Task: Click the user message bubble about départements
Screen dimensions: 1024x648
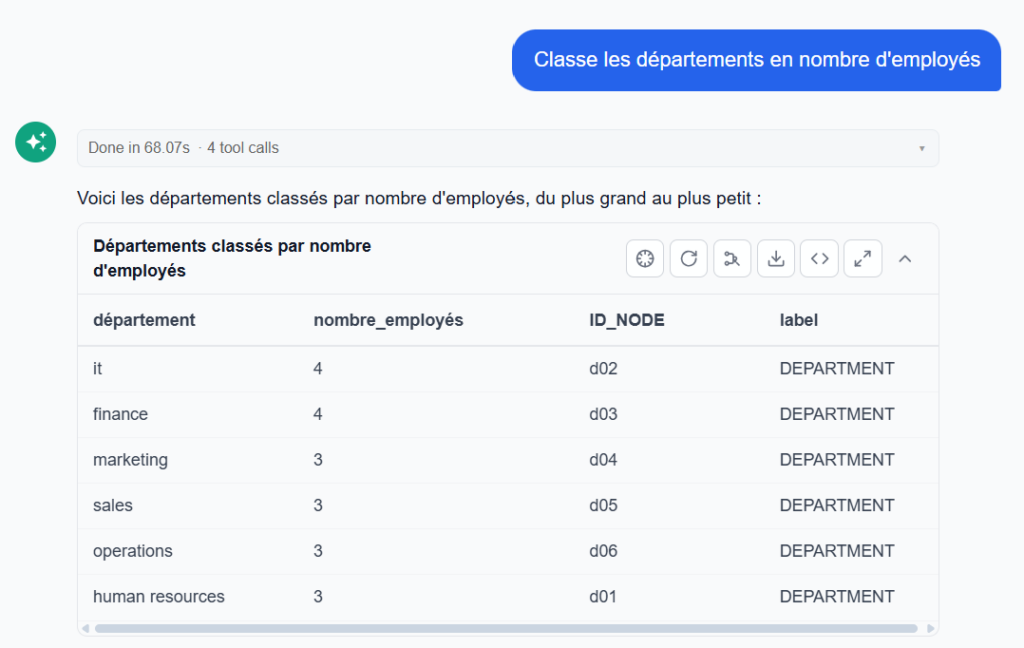Action: point(756,59)
